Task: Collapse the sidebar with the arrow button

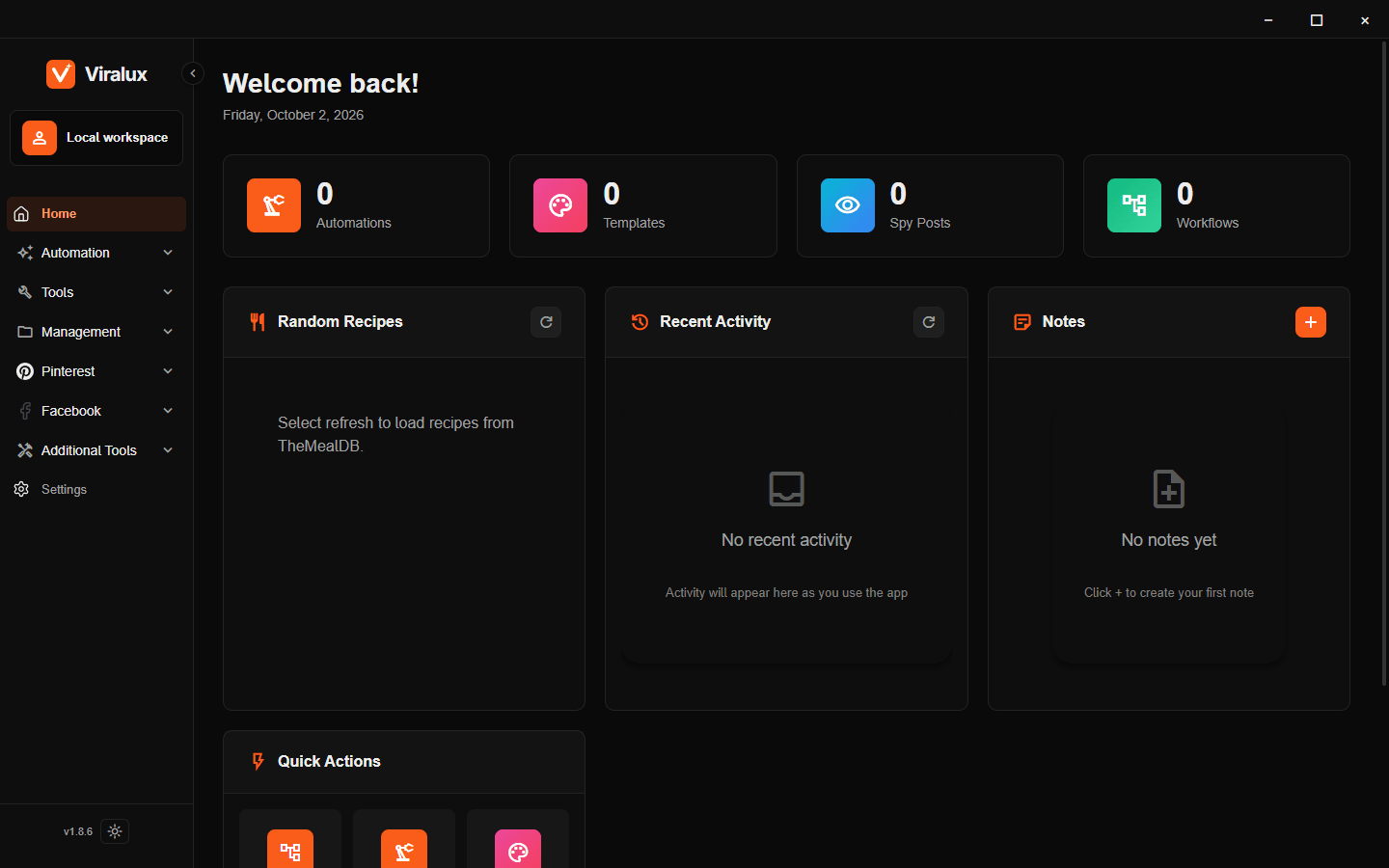Action: pos(193,73)
